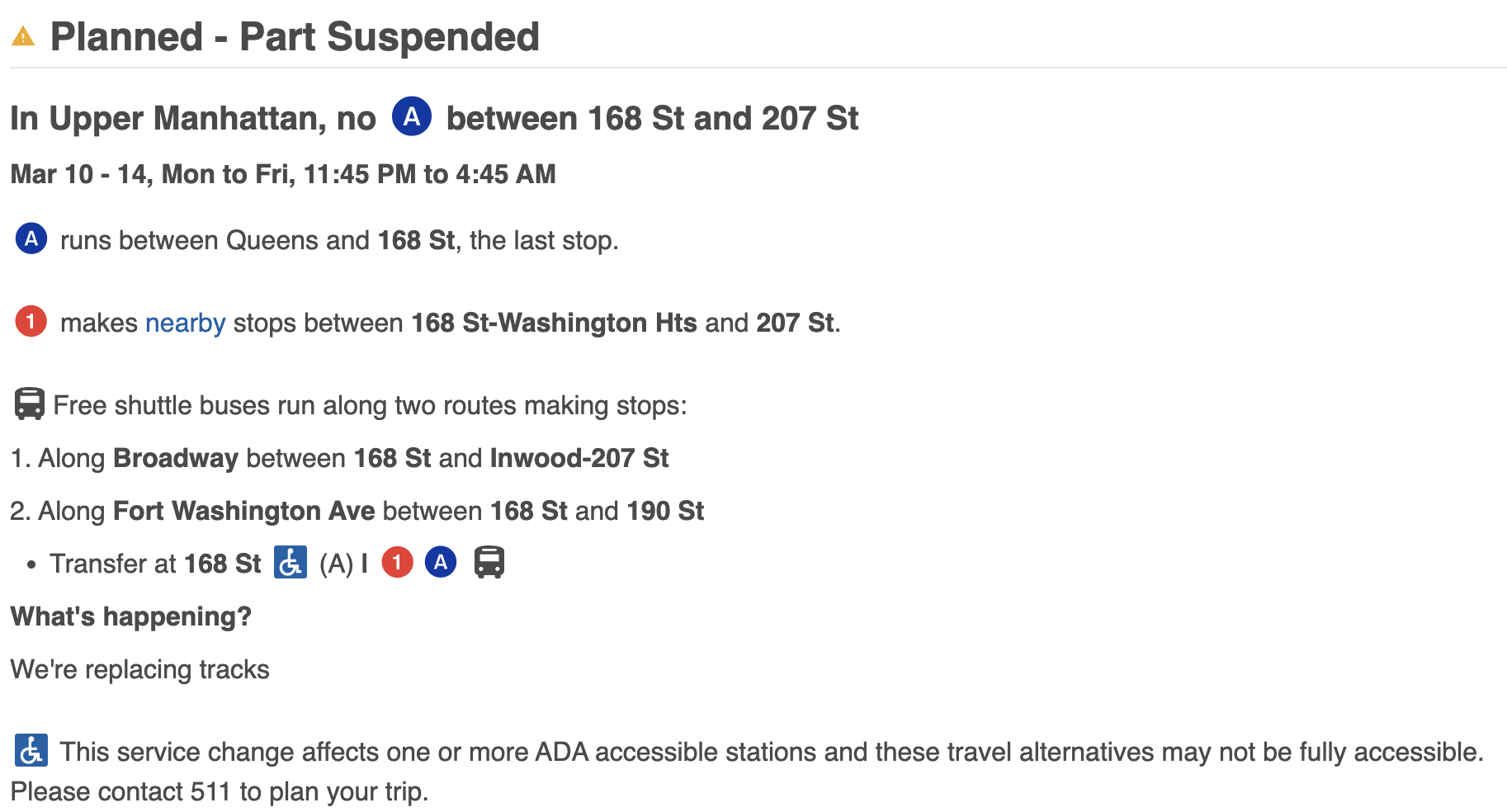This screenshot has height=812, width=1507.
Task: Click the orange warning triangle icon
Action: coord(23,37)
